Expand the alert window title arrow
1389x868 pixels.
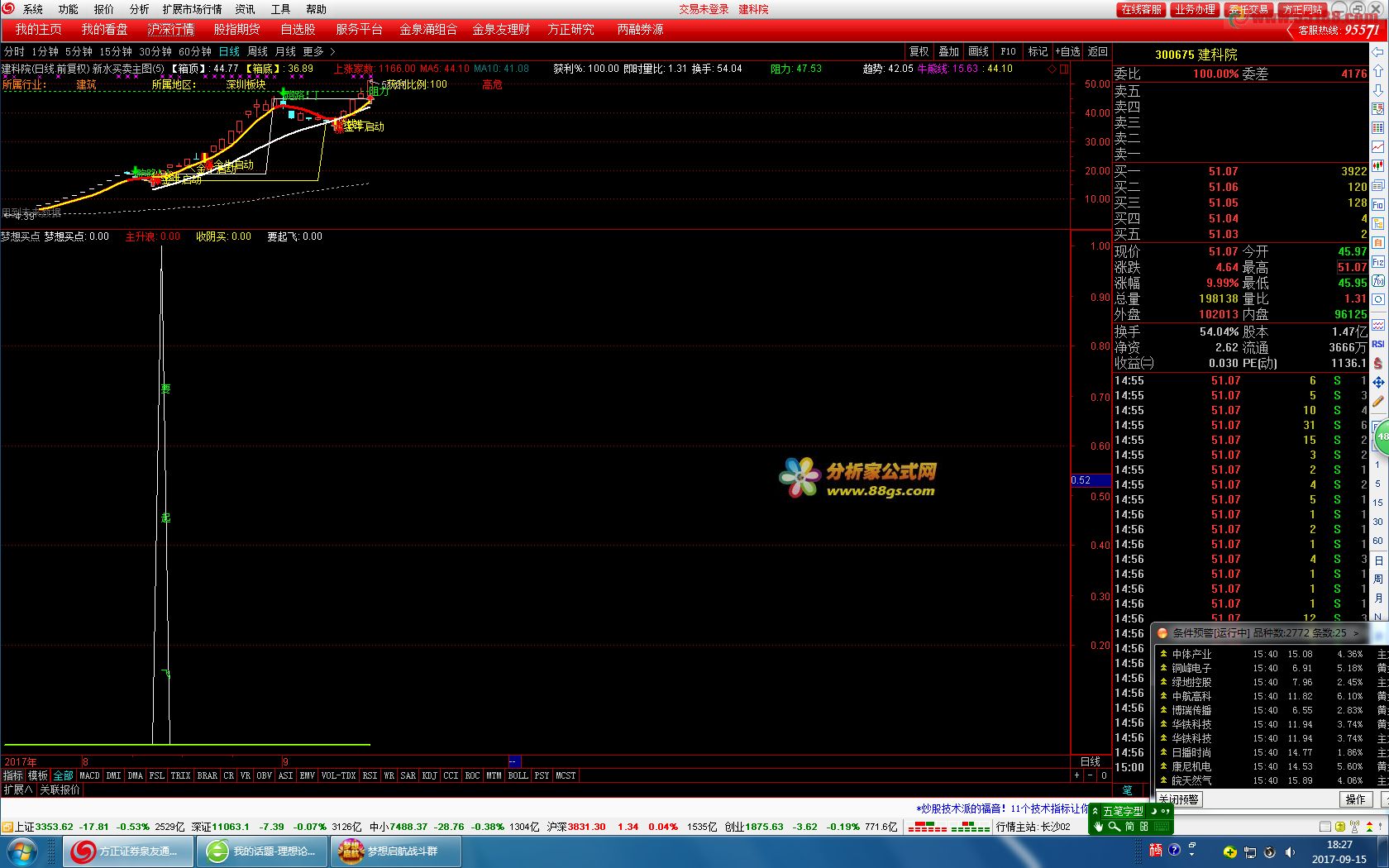(1356, 633)
